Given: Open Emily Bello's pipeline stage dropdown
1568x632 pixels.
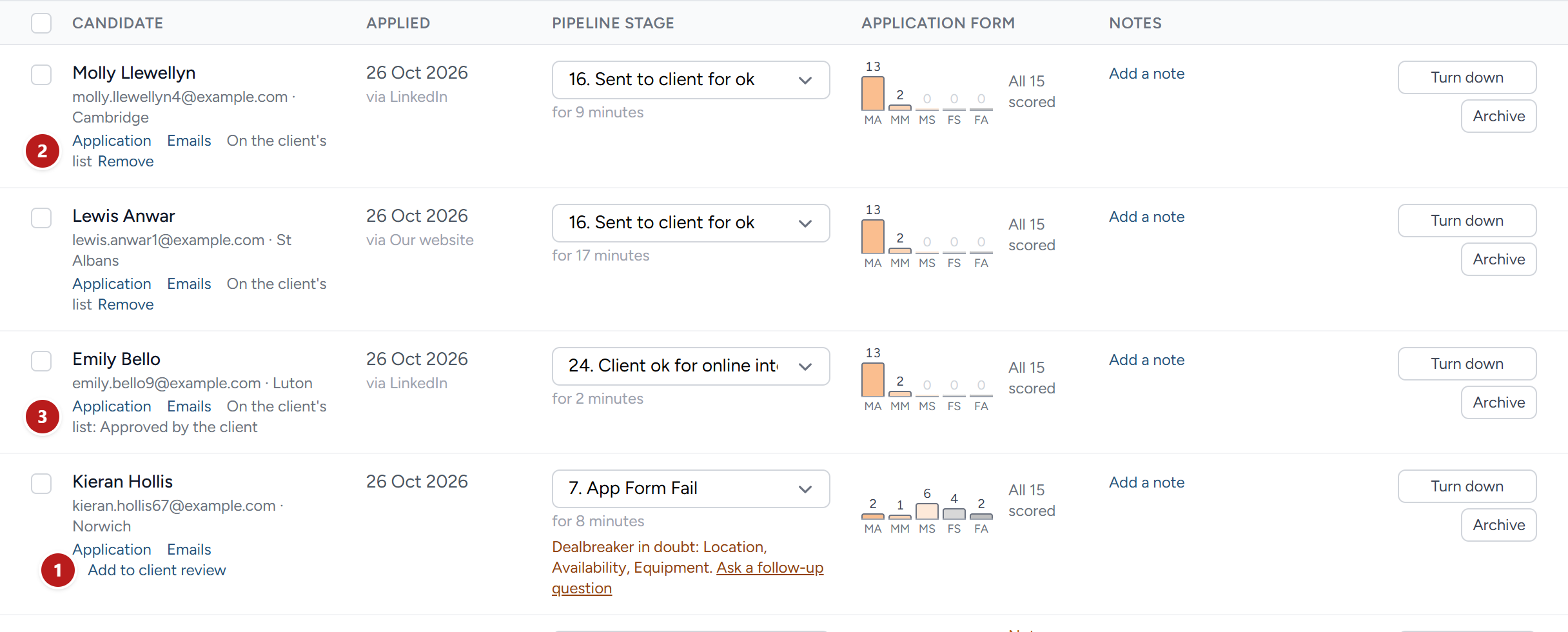Looking at the screenshot, I should click(691, 366).
